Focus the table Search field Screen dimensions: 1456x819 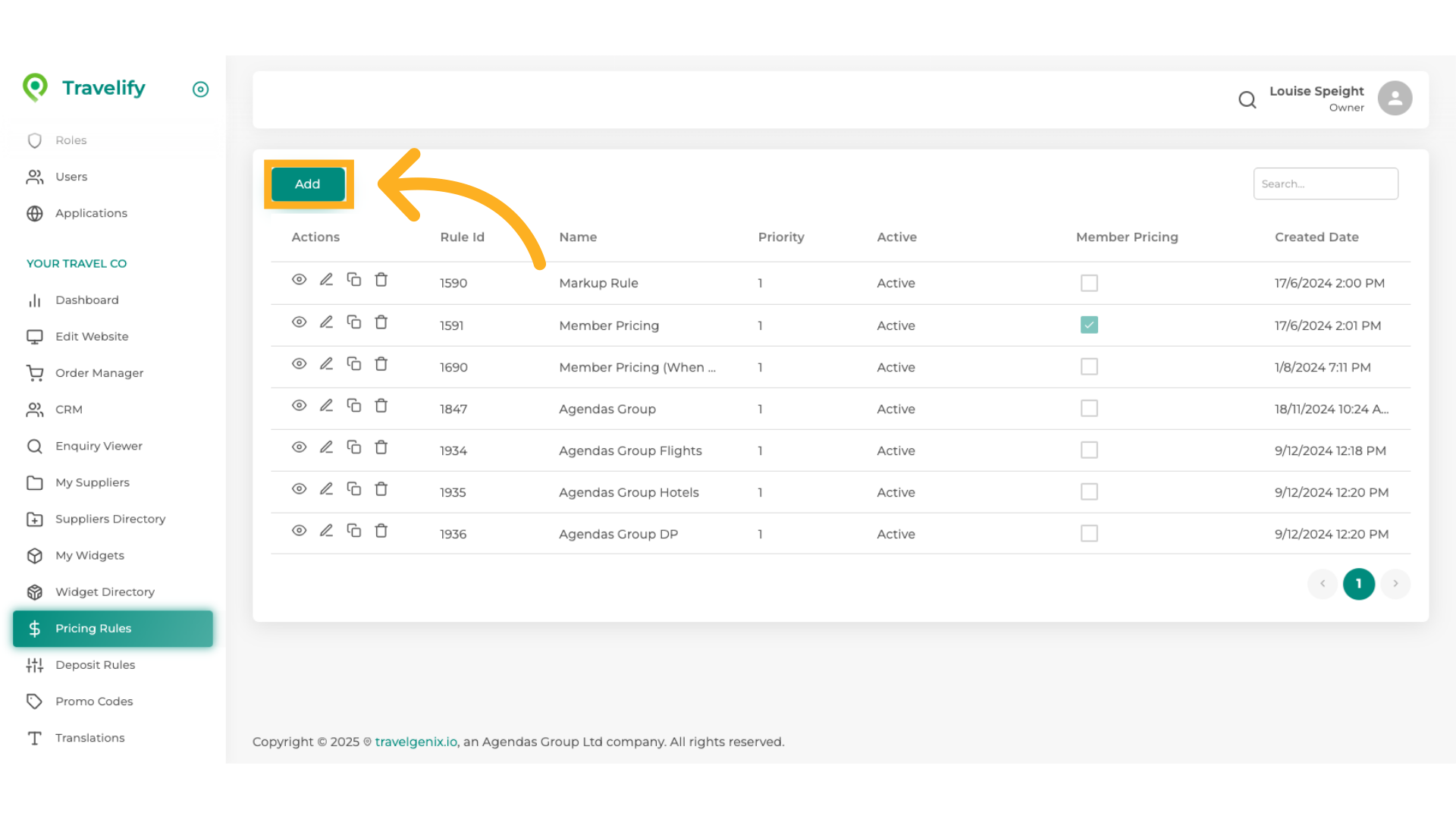click(1325, 184)
